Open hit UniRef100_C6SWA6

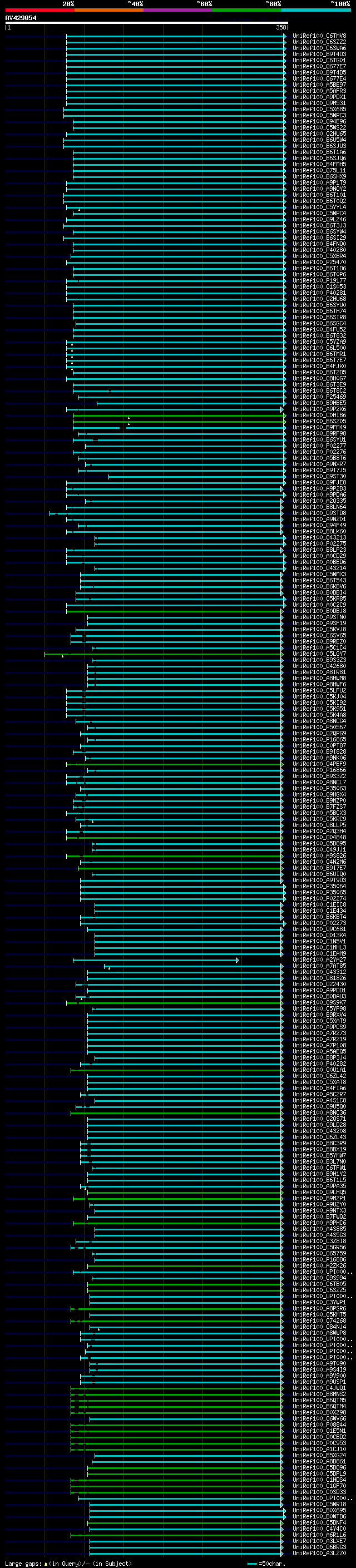click(319, 48)
